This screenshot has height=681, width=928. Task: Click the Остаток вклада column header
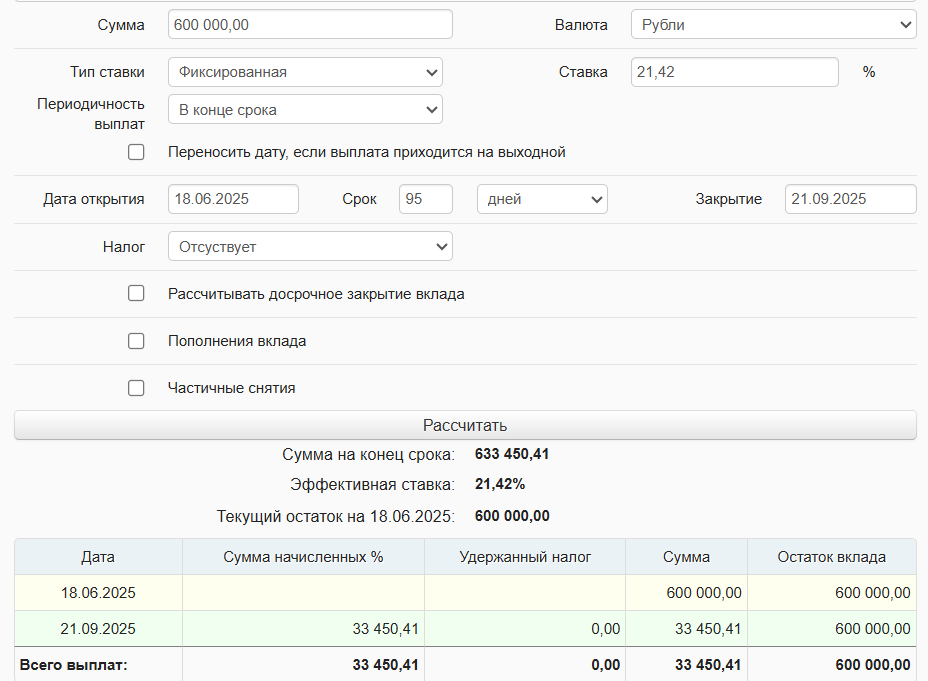(831, 557)
